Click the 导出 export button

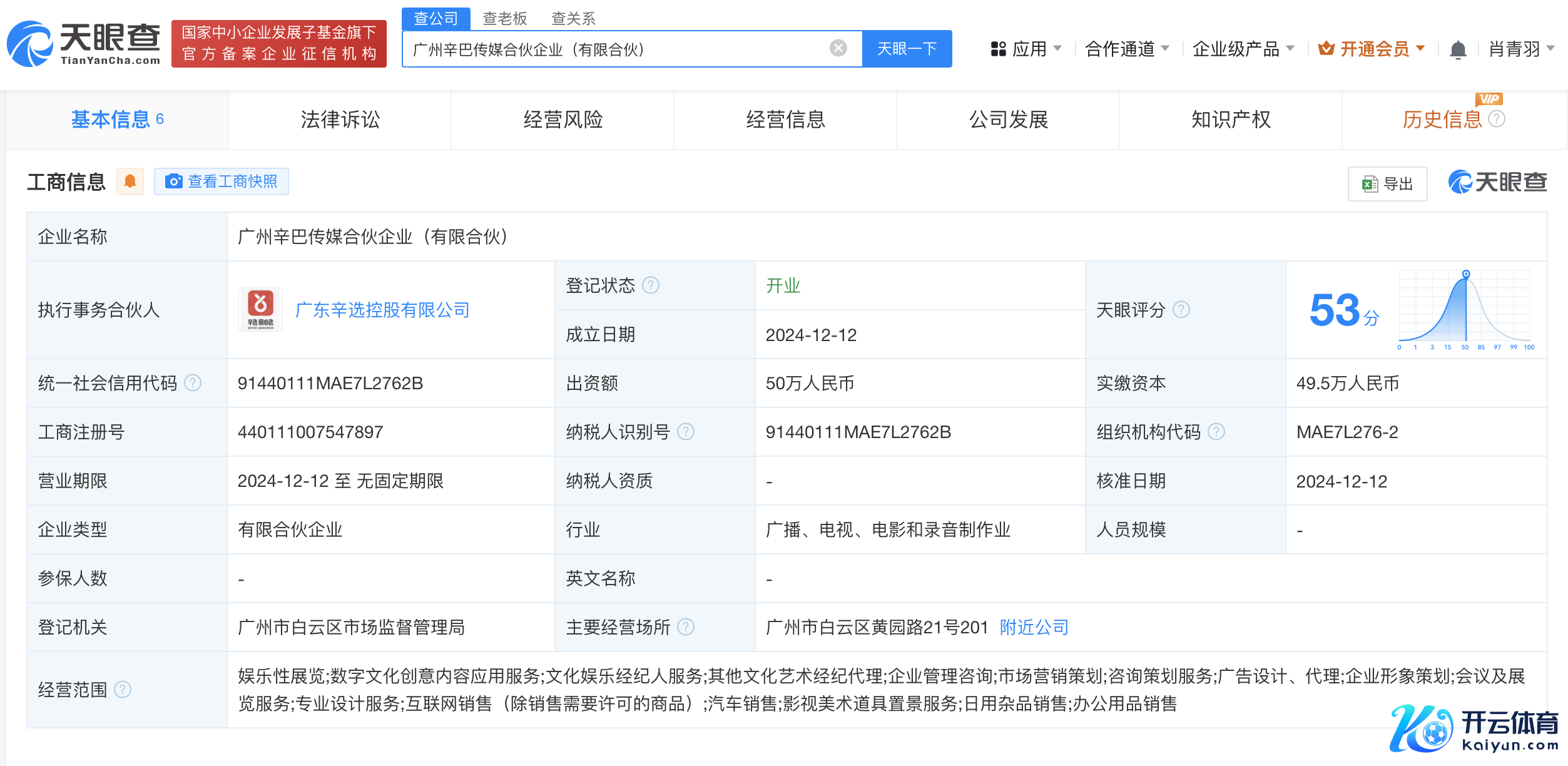click(1387, 184)
